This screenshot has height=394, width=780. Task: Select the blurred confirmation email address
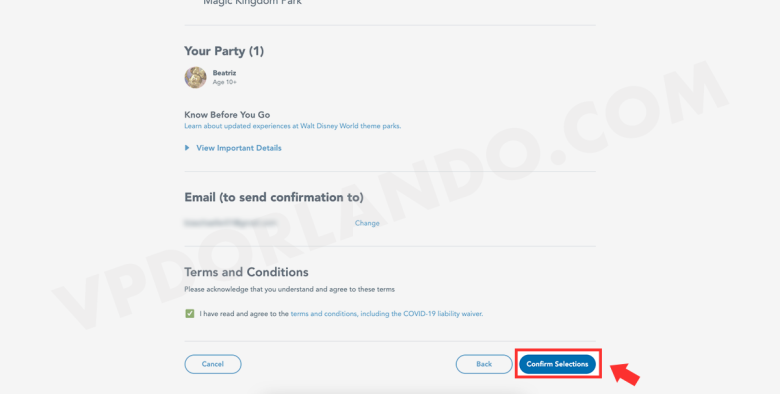230,223
